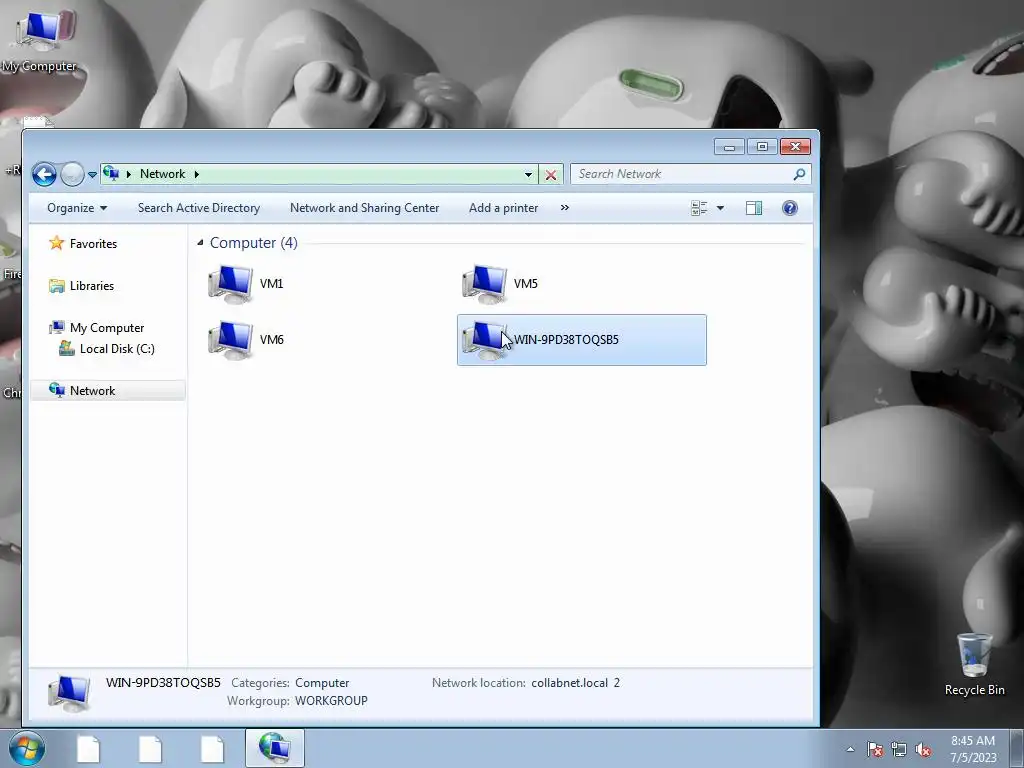Select the VM5 computer icon
Viewport: 1024px width, 768px height.
[x=485, y=284]
